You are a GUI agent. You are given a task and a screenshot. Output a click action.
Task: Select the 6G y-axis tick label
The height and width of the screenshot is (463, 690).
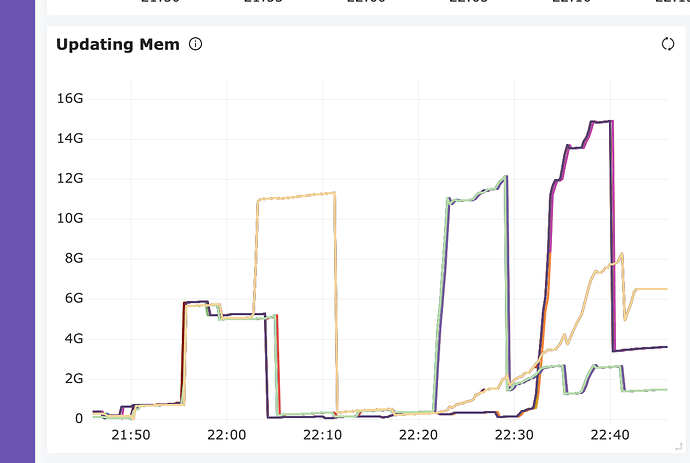coord(74,298)
